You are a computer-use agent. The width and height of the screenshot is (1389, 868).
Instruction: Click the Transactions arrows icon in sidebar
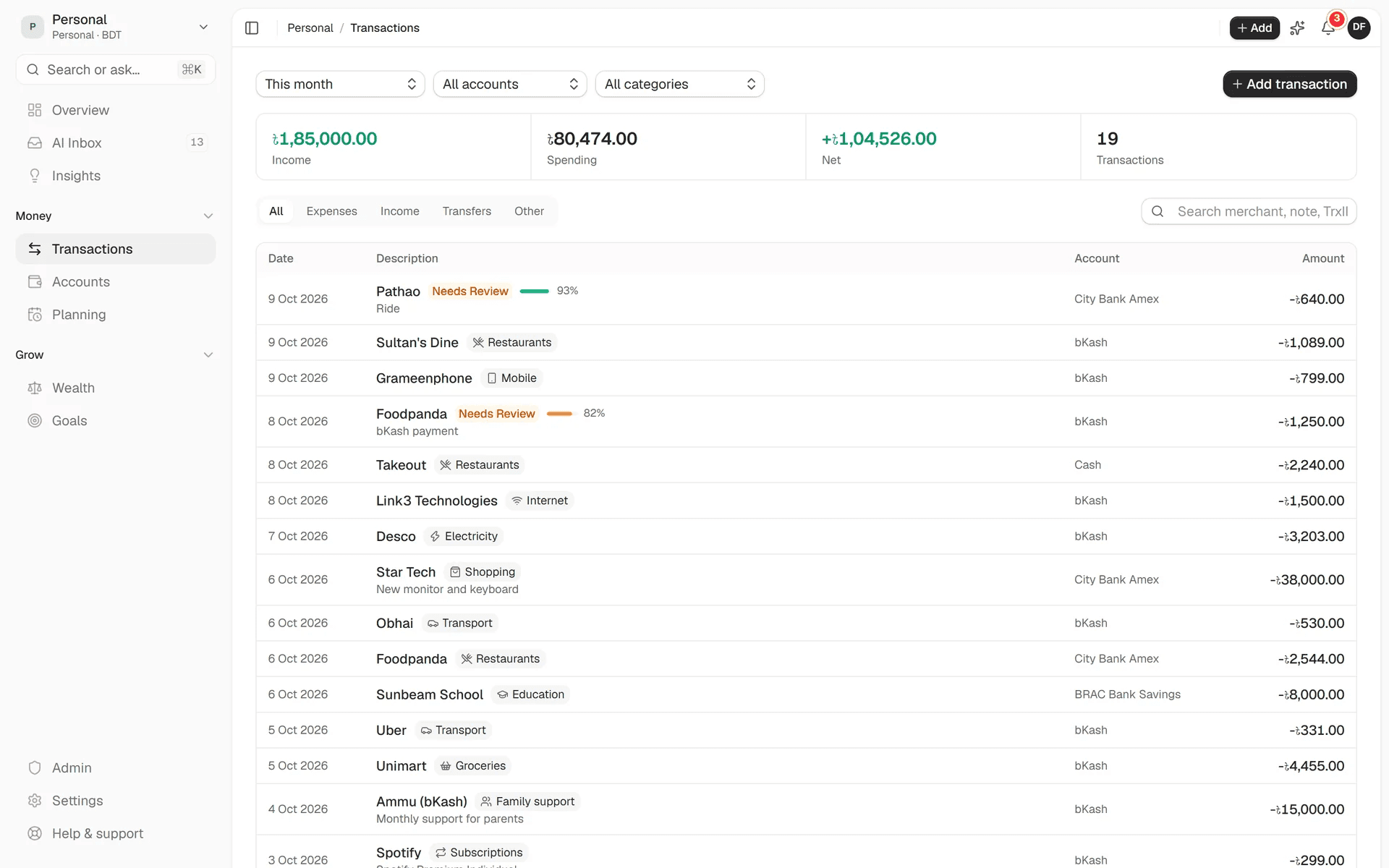point(35,249)
